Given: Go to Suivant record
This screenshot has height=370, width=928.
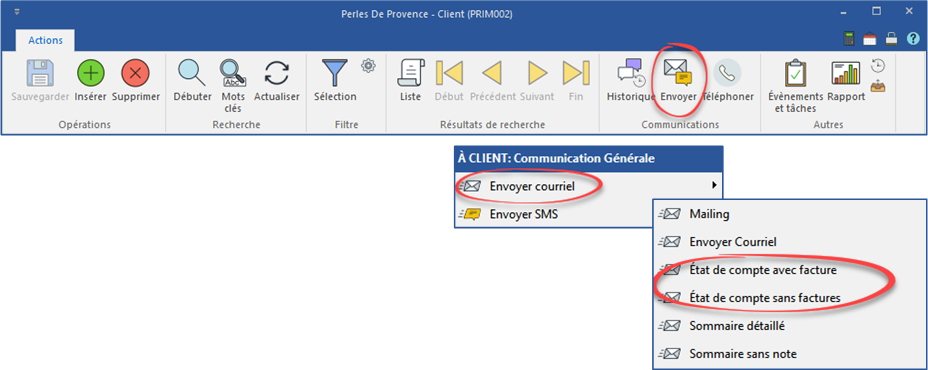Looking at the screenshot, I should coord(537,73).
